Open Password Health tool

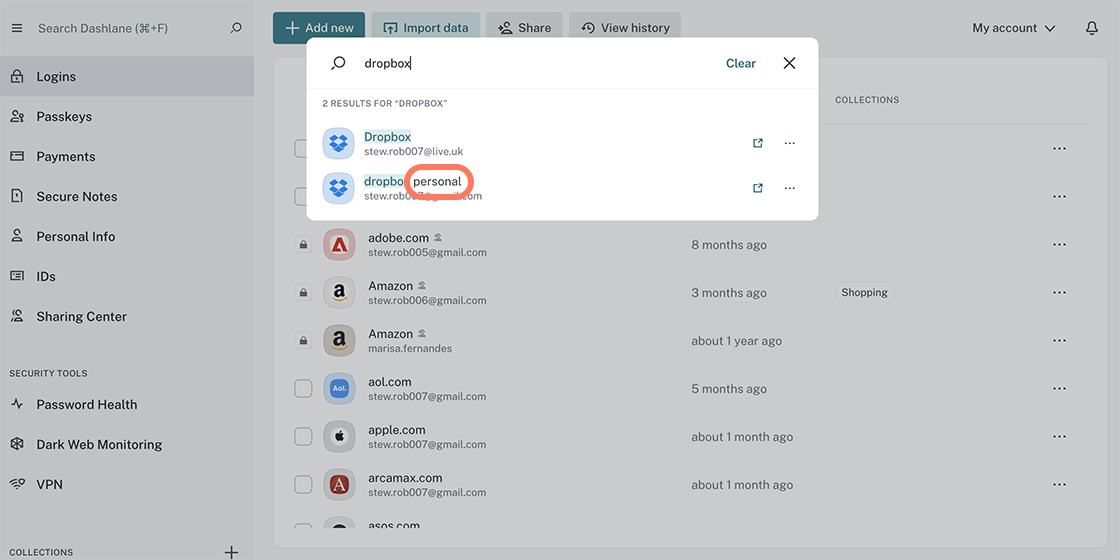[x=87, y=405]
